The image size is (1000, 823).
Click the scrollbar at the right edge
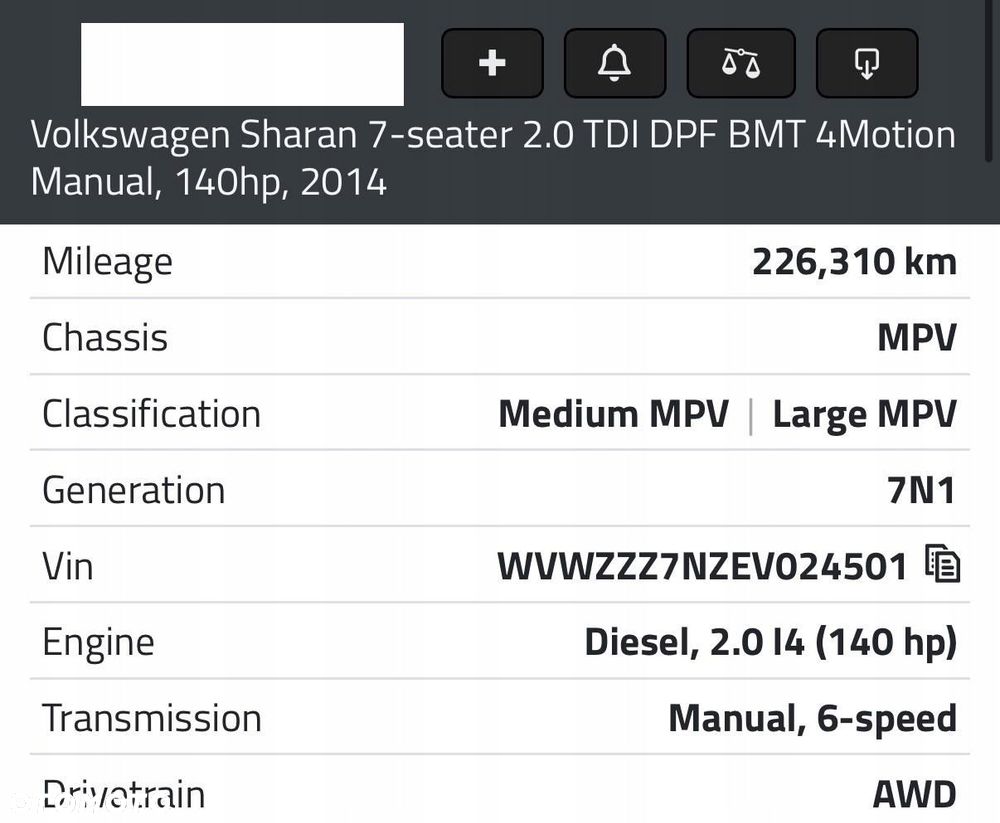(x=989, y=80)
